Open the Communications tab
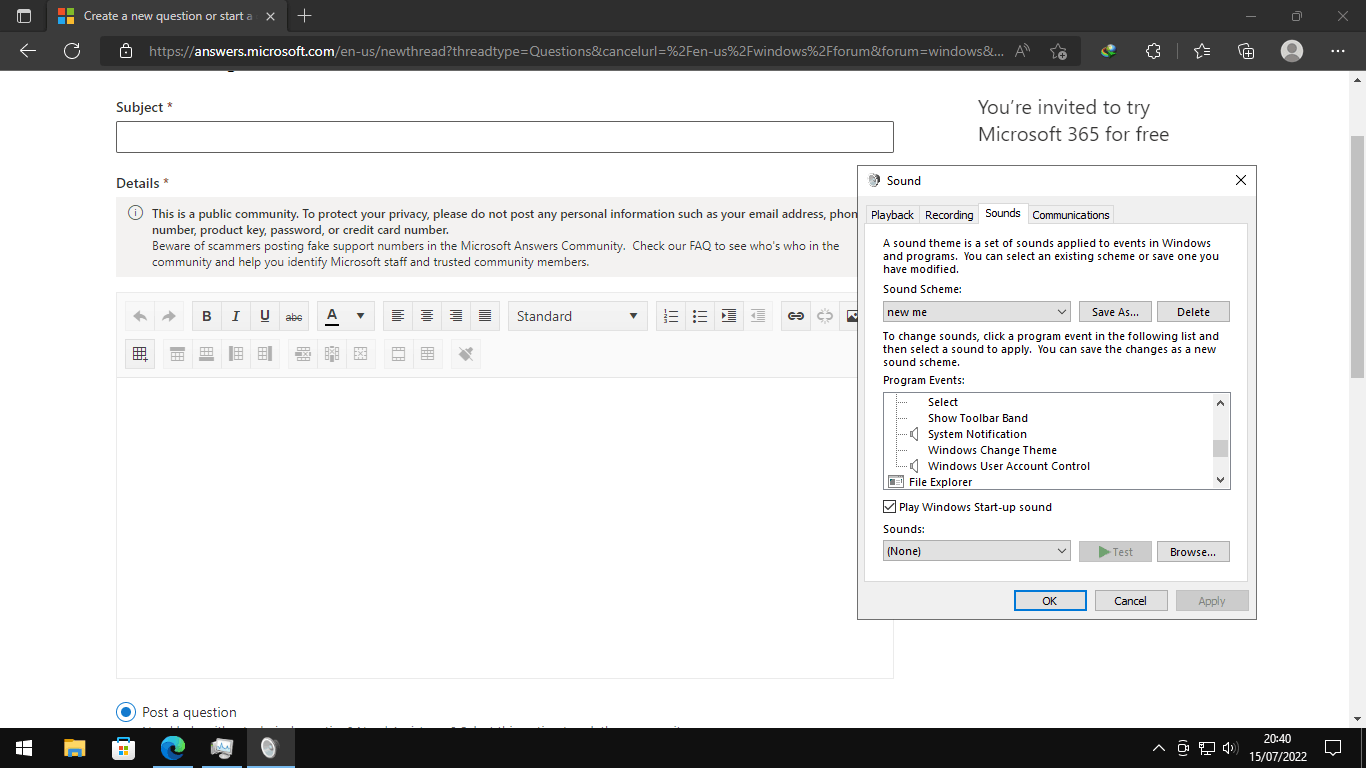Viewport: 1366px width, 768px height. 1071,214
